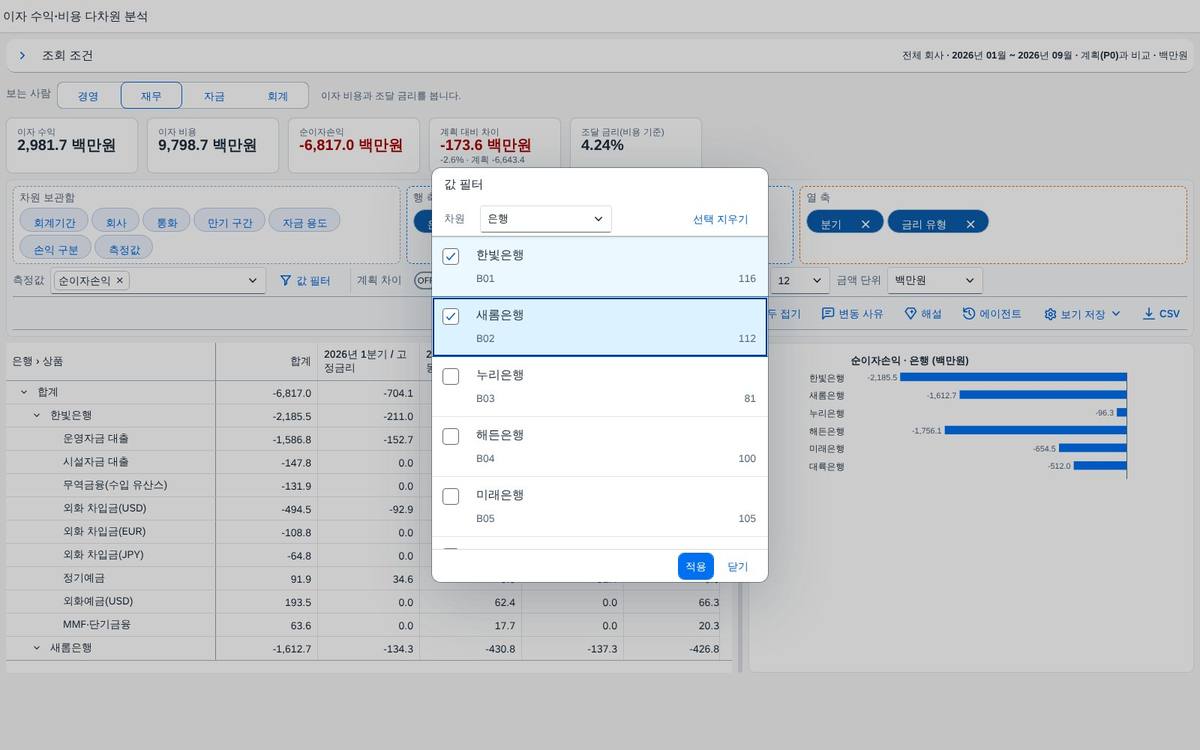Uncheck the 새롬은행 checkbox
Image resolution: width=1200 pixels, height=750 pixels.
[451, 317]
